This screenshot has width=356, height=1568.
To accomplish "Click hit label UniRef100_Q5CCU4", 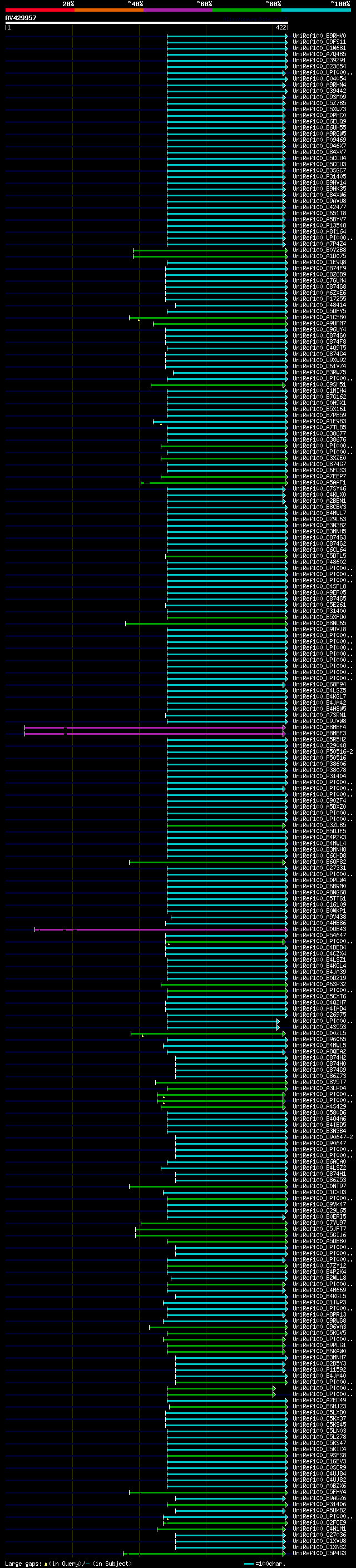I will click(x=319, y=159).
